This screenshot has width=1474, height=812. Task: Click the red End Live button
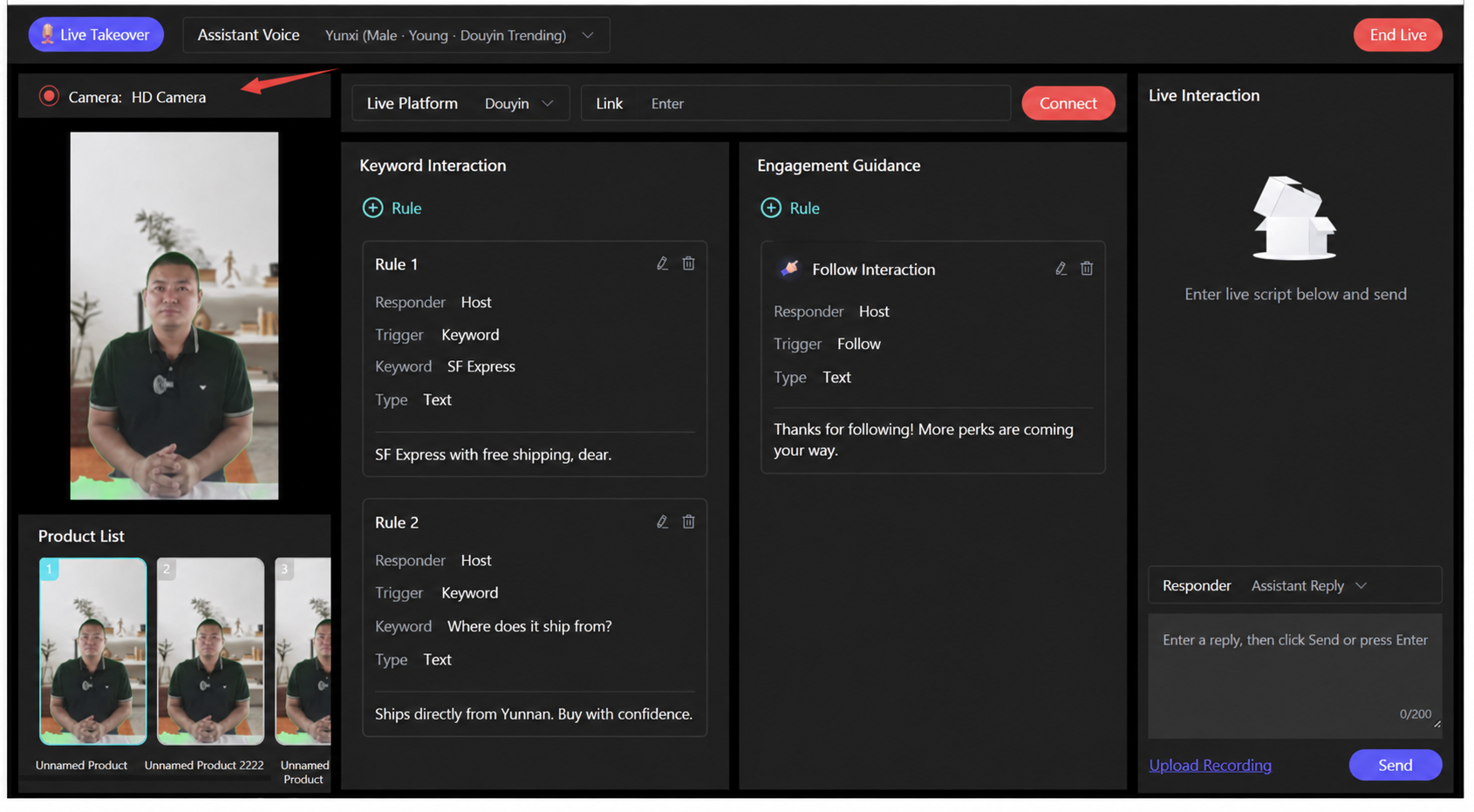point(1397,35)
